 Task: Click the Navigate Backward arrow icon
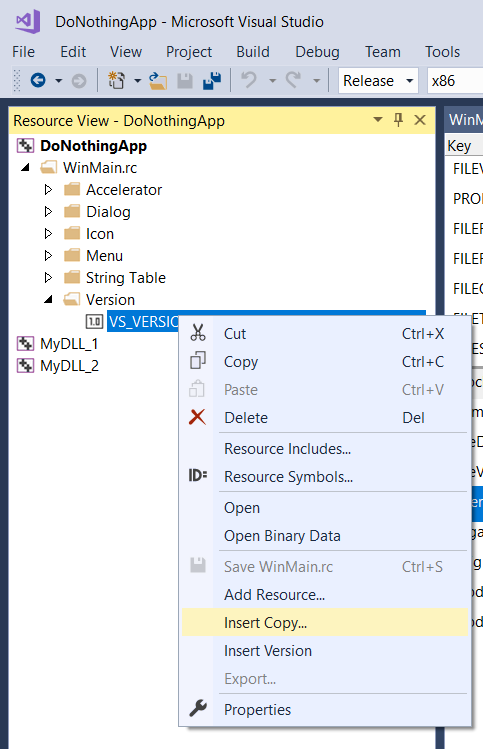pyautogui.click(x=38, y=80)
